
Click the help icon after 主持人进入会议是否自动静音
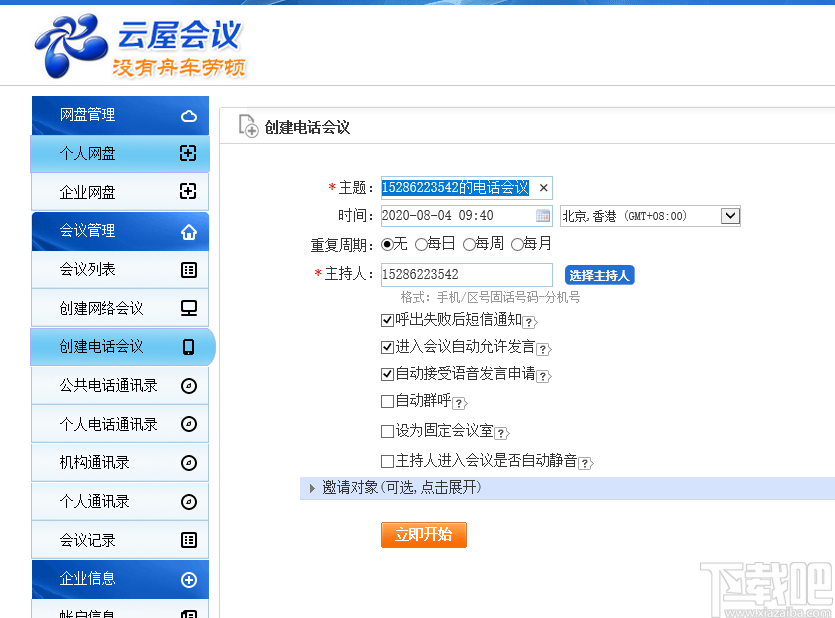click(x=586, y=463)
